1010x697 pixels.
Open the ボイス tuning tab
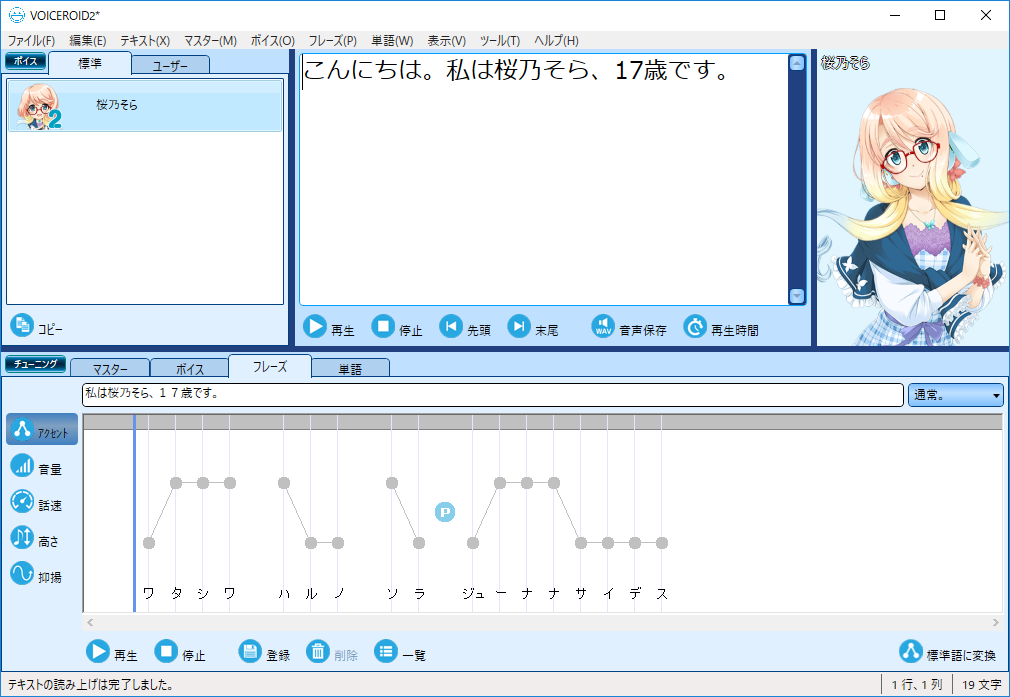(189, 368)
